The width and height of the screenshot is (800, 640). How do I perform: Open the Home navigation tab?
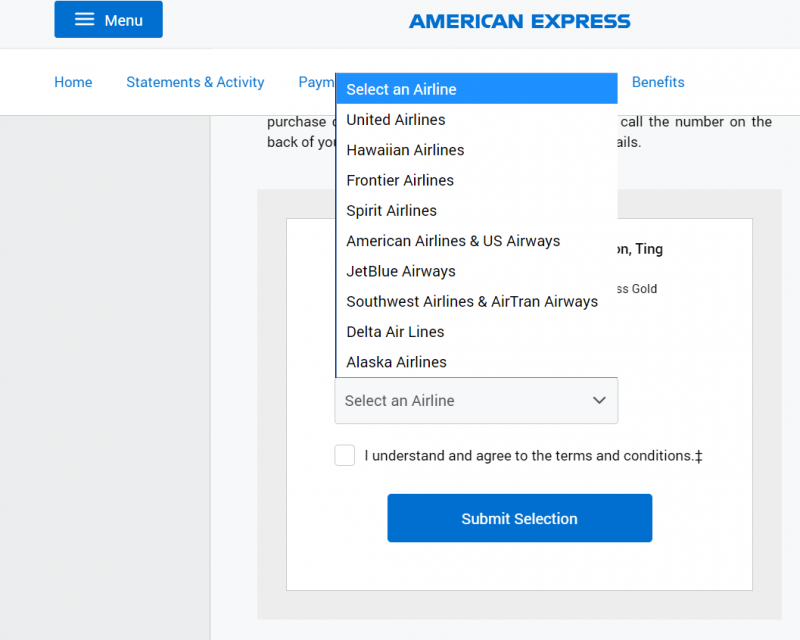click(x=73, y=83)
